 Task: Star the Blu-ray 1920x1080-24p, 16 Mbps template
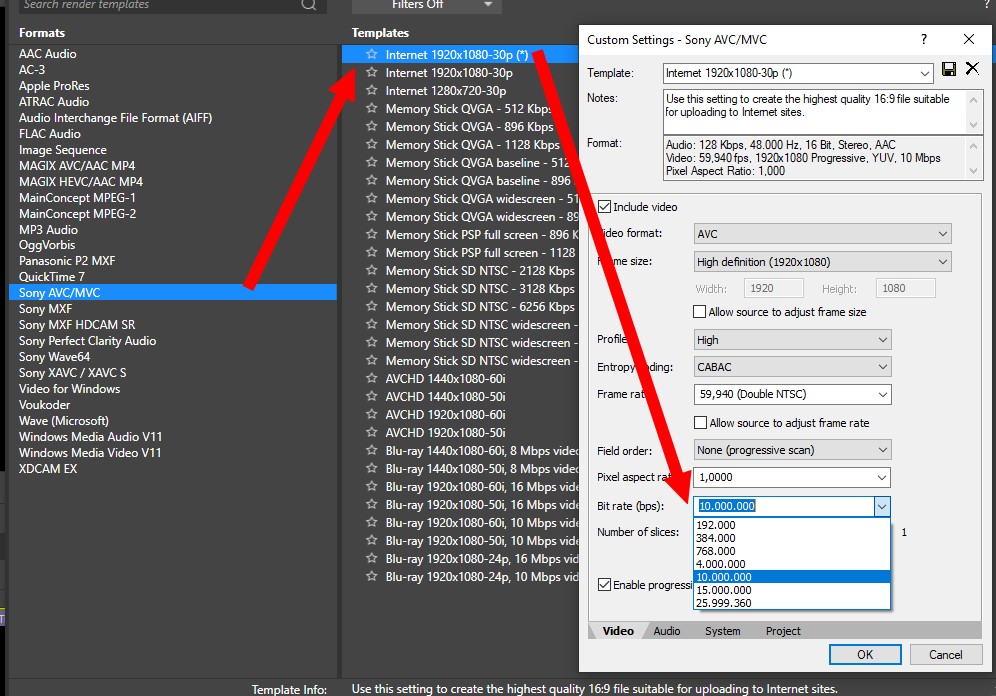[372, 559]
